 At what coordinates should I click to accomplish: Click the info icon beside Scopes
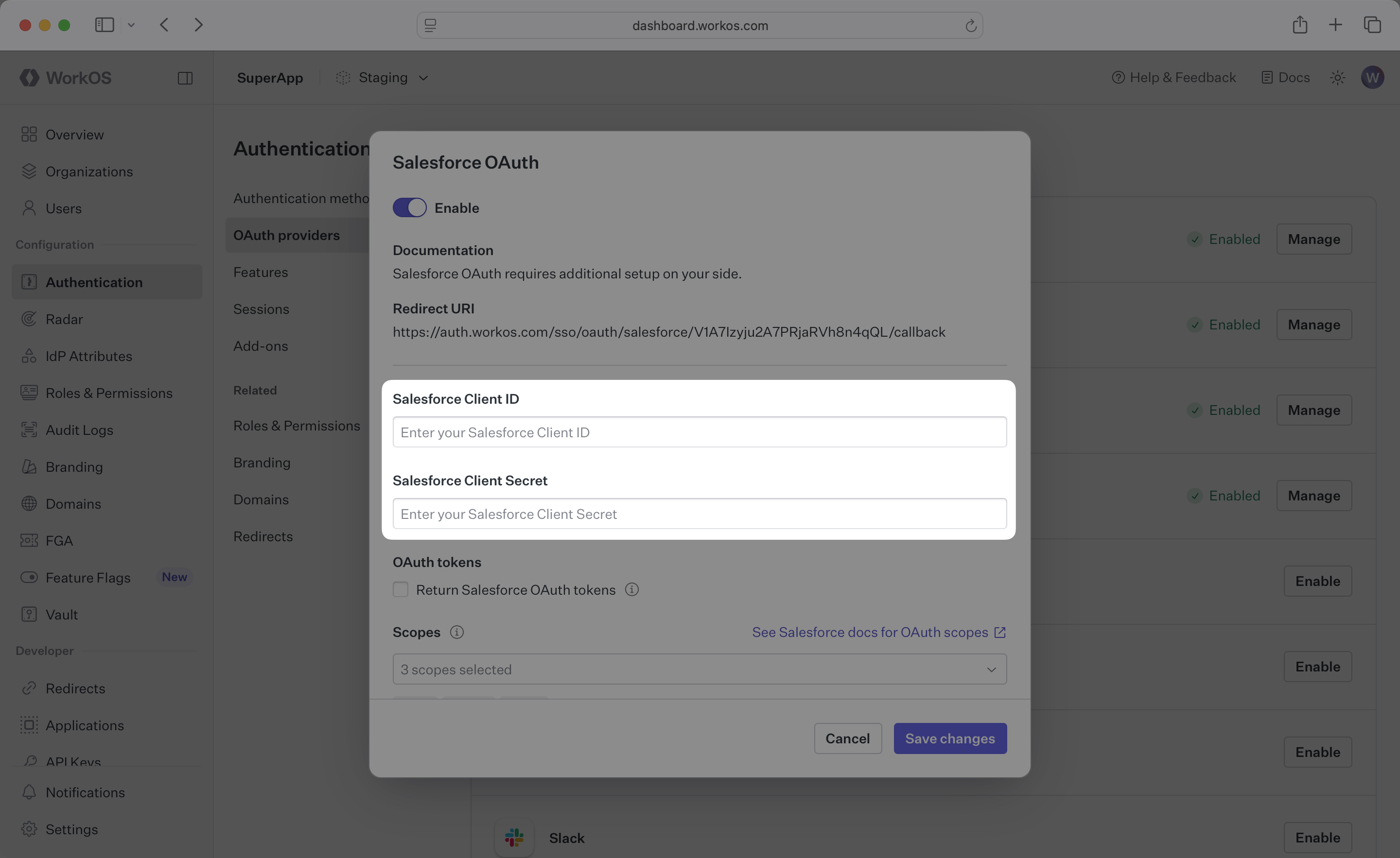pos(457,632)
